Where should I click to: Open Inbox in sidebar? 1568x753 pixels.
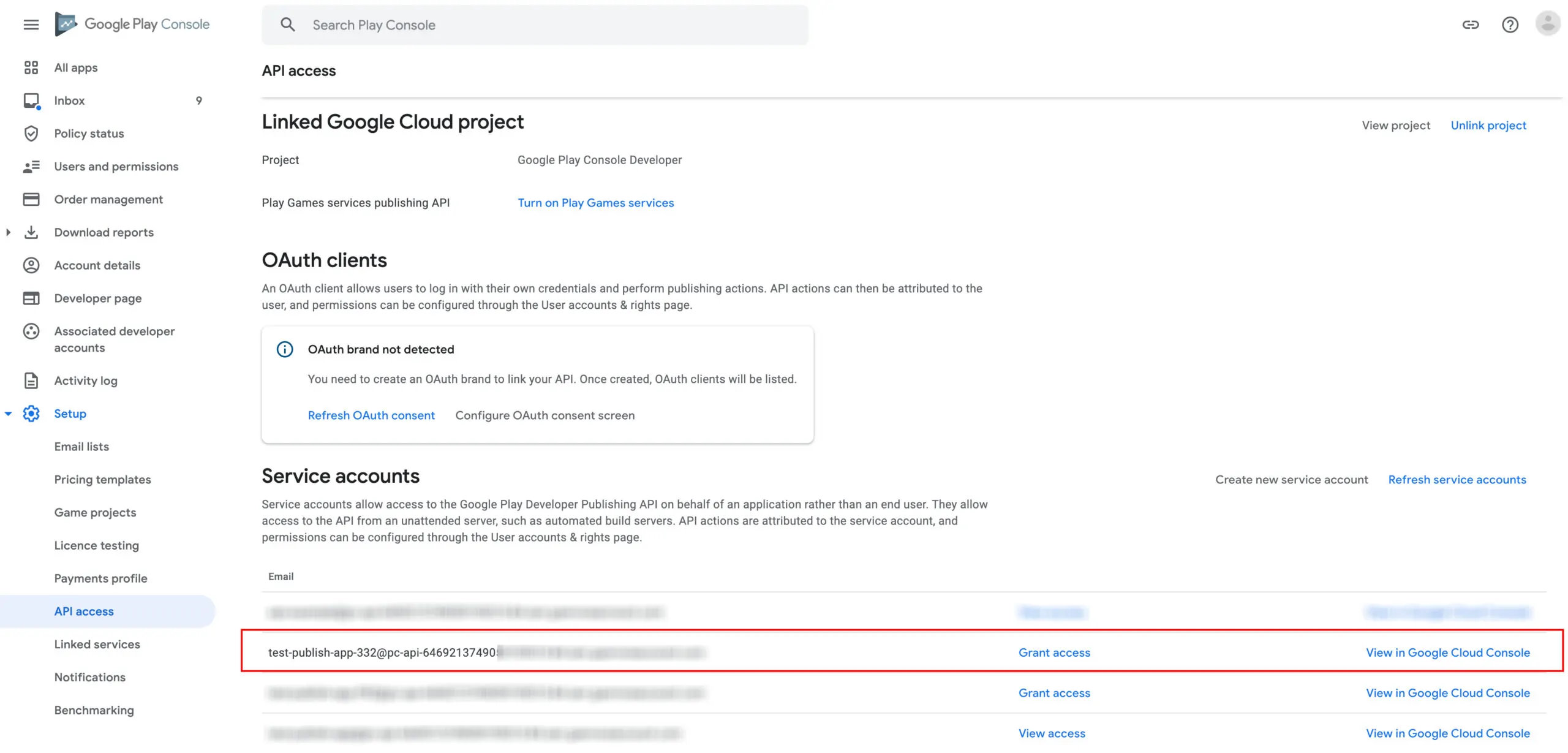click(69, 100)
